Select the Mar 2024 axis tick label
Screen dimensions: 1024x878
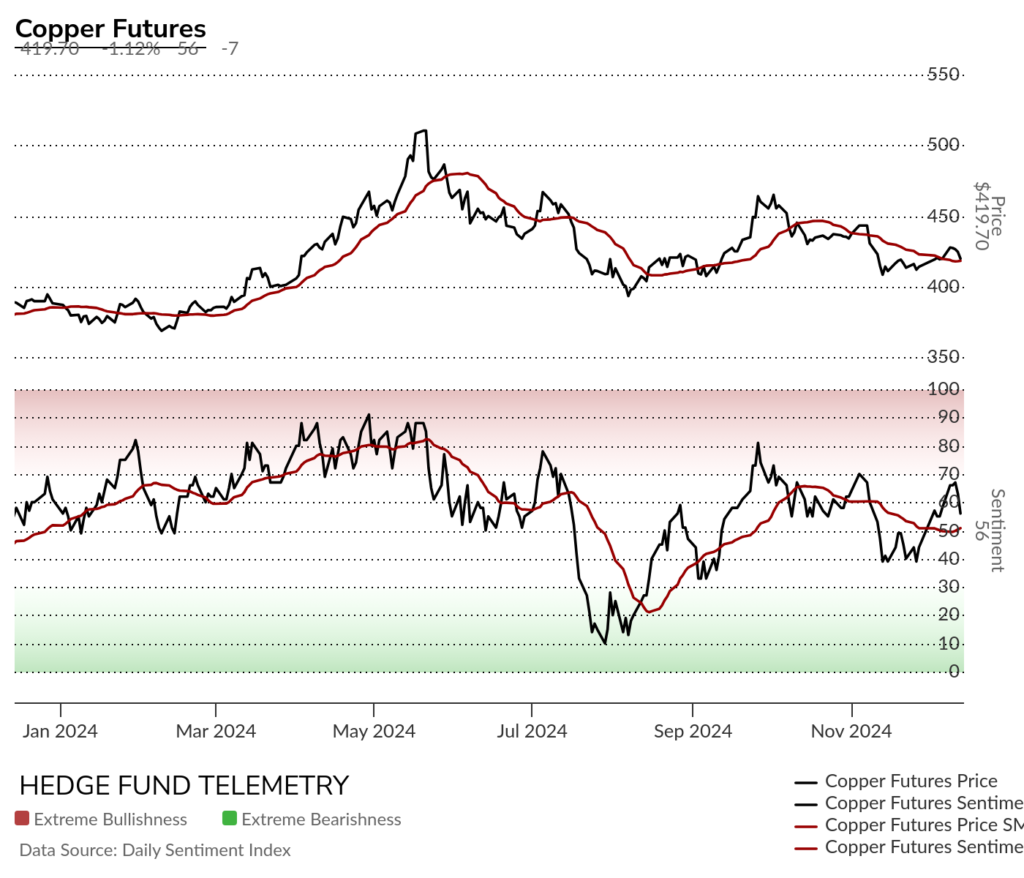(216, 730)
